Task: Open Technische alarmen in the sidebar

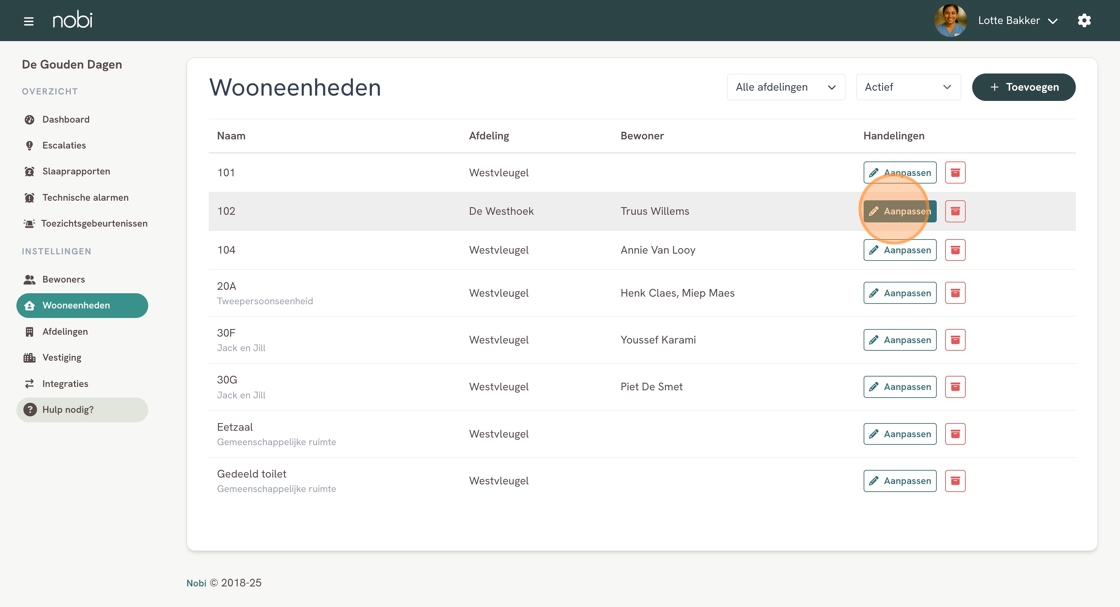Action: tap(85, 198)
